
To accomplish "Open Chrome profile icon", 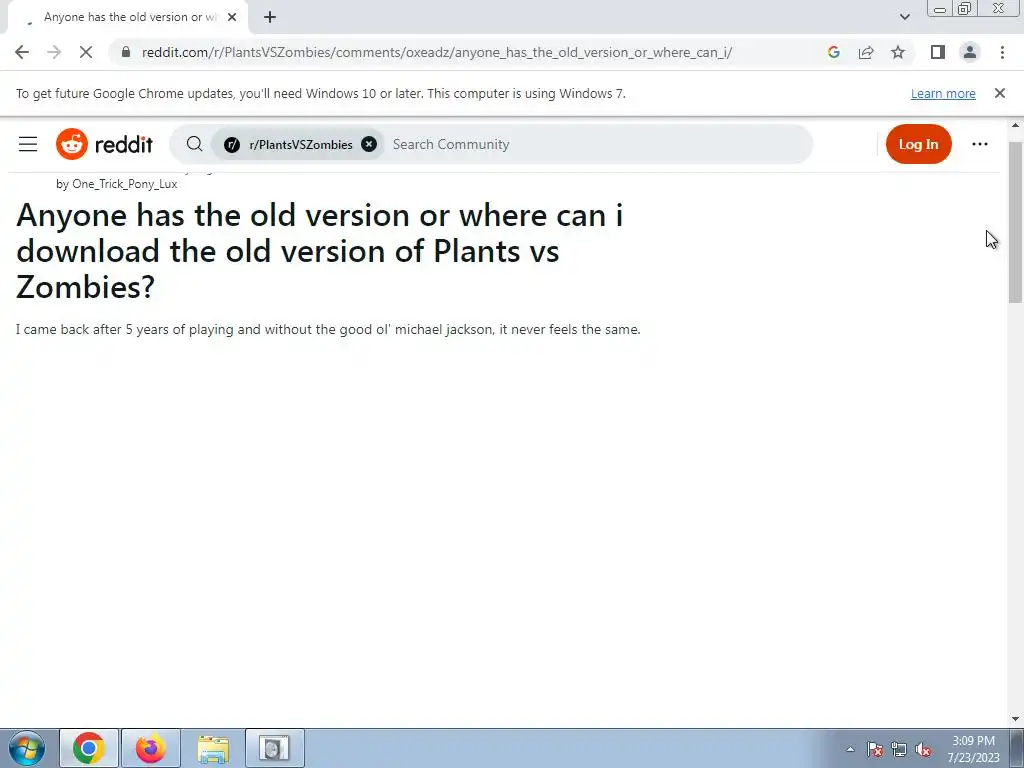I will pyautogui.click(x=970, y=52).
